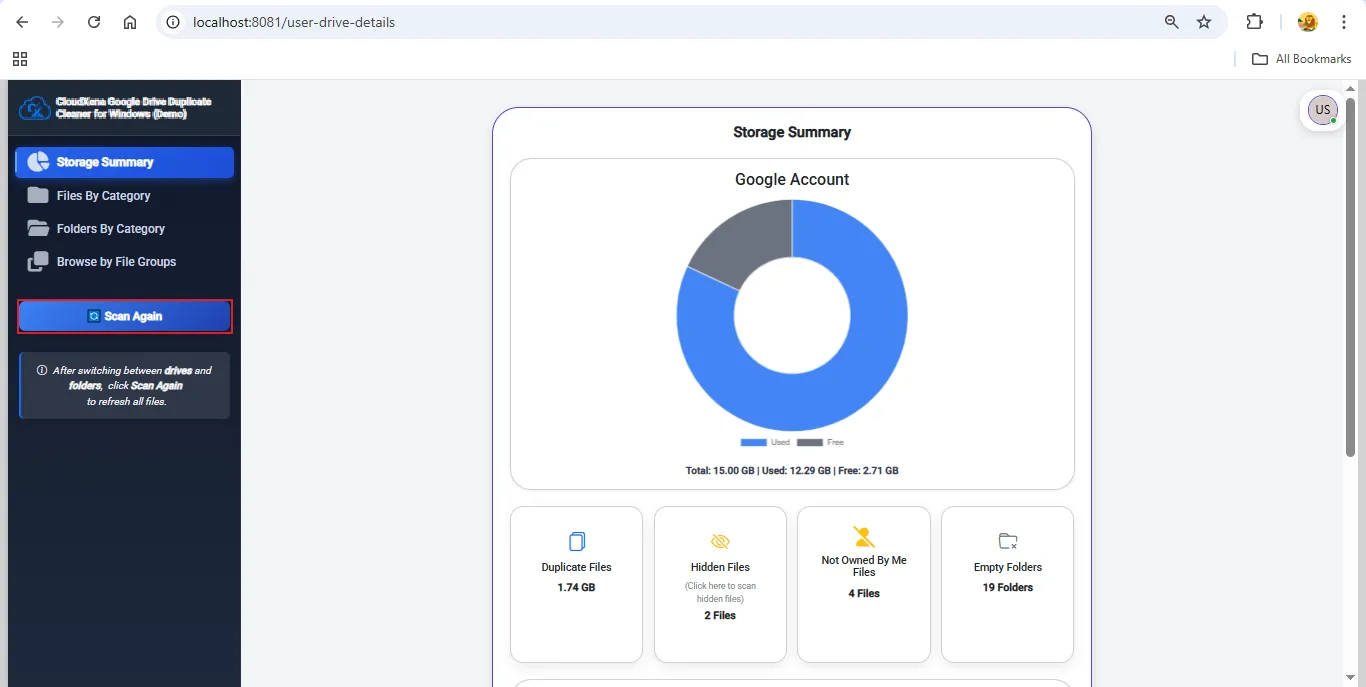Open Chrome three-dot menu
Screen dimensions: 1366x687
(1344, 22)
